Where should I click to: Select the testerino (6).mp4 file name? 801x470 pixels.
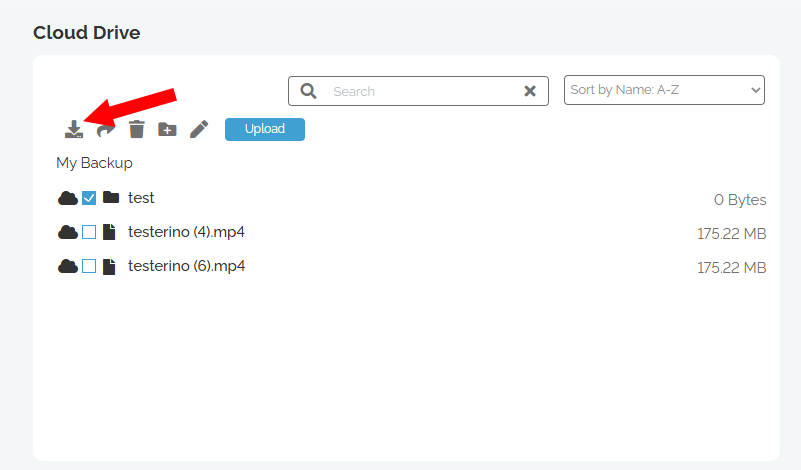[186, 266]
